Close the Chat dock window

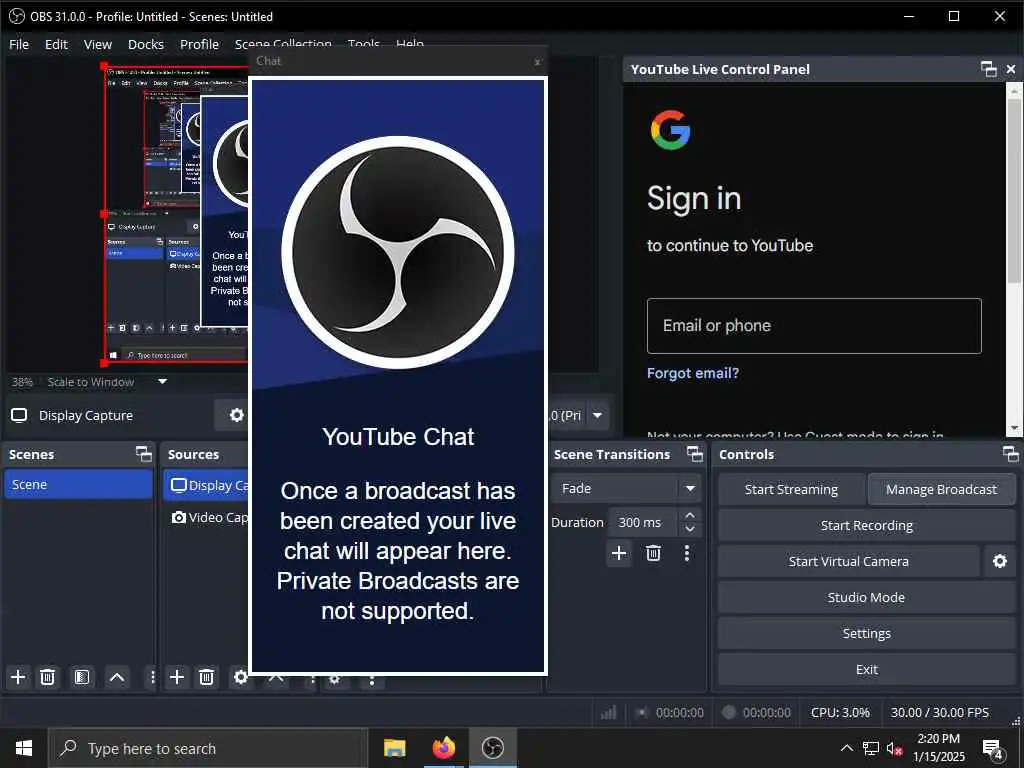[537, 61]
